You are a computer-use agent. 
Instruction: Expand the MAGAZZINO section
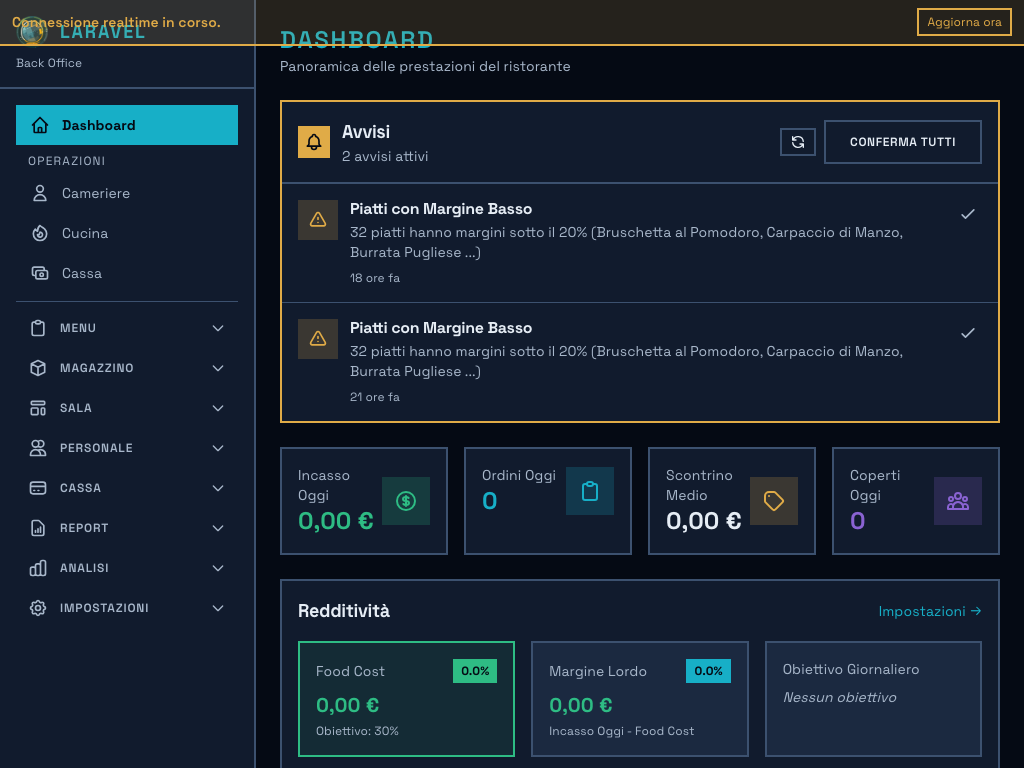[x=218, y=368]
